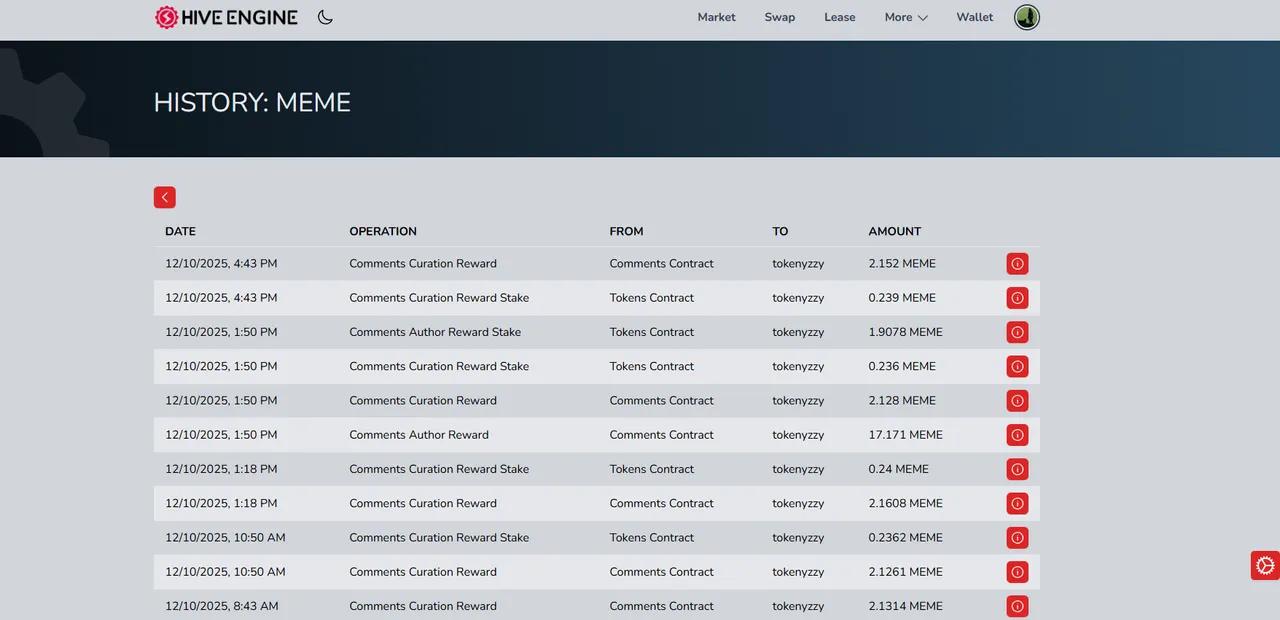
Task: Open the red settings gear widget
Action: pyautogui.click(x=1265, y=565)
